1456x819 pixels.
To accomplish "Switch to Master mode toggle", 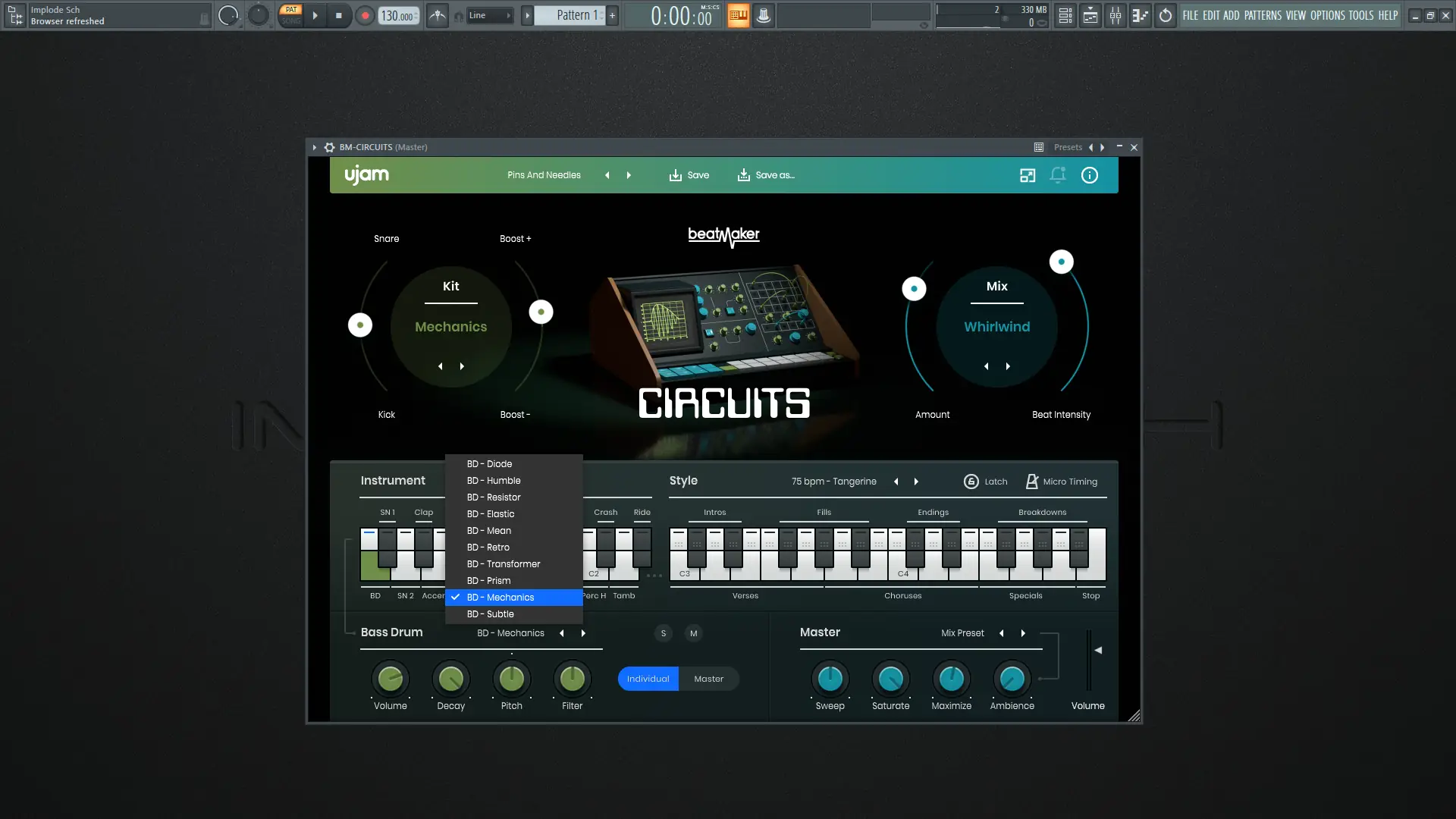I will click(708, 679).
